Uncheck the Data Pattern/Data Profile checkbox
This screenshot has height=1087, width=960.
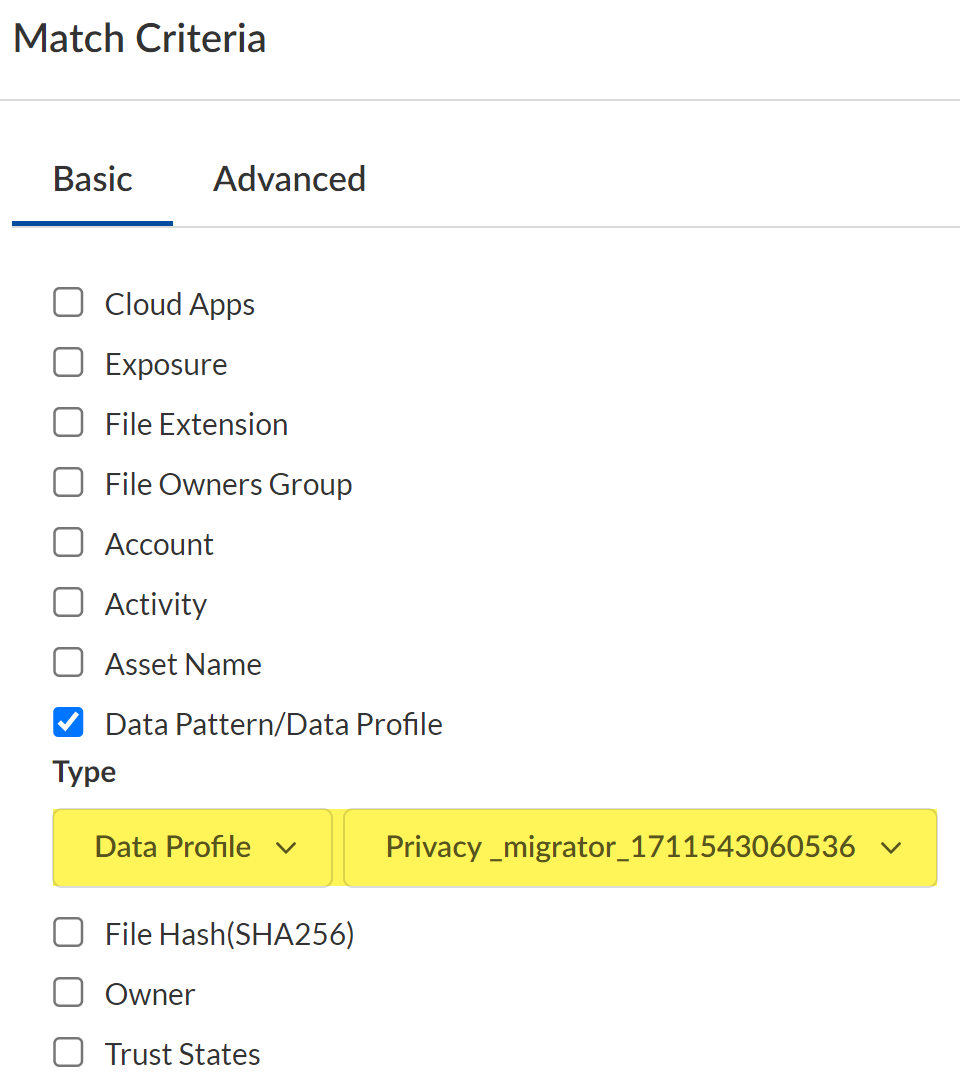click(68, 722)
